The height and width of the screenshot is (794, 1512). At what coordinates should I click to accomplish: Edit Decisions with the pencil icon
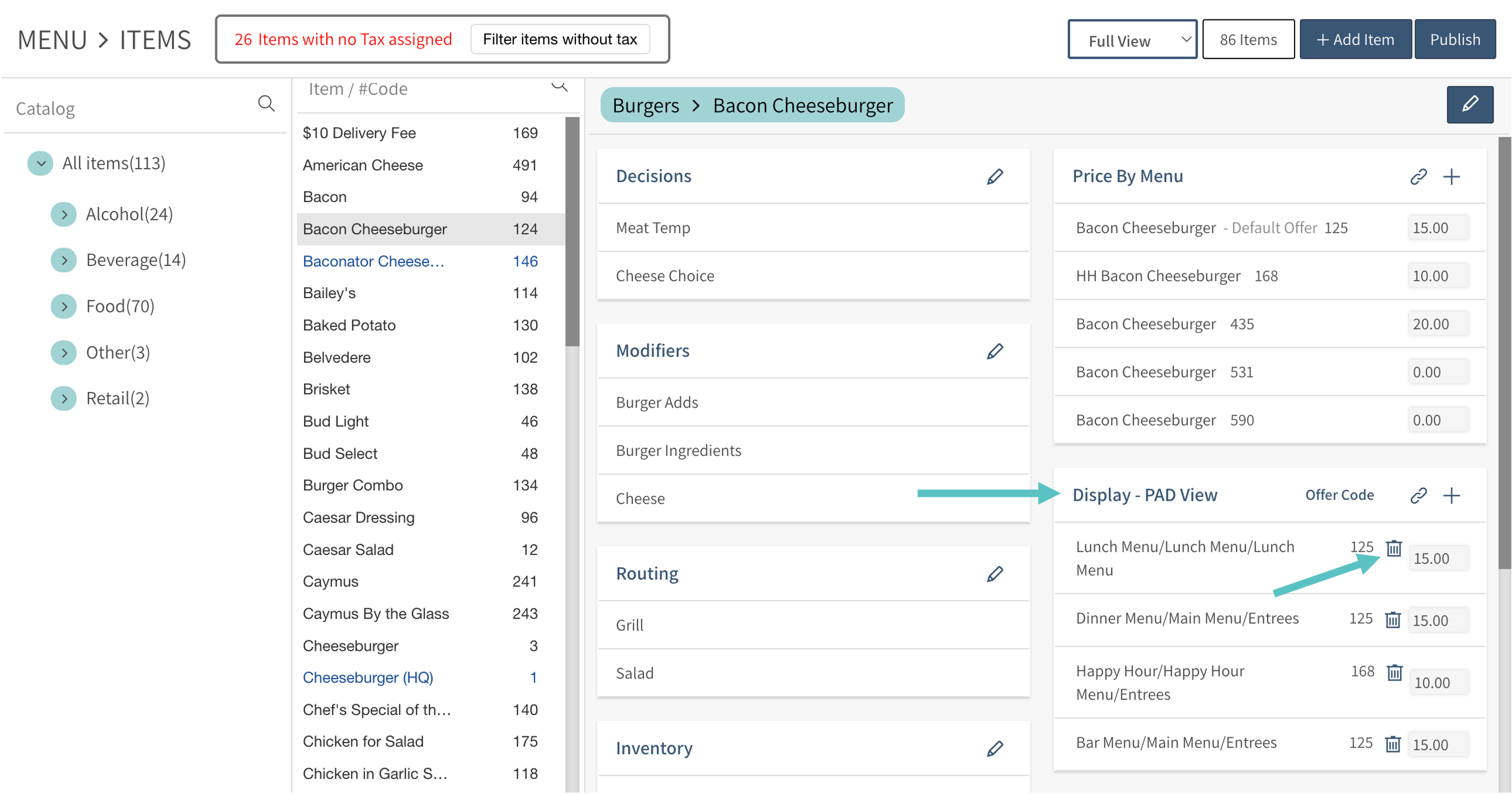point(994,177)
